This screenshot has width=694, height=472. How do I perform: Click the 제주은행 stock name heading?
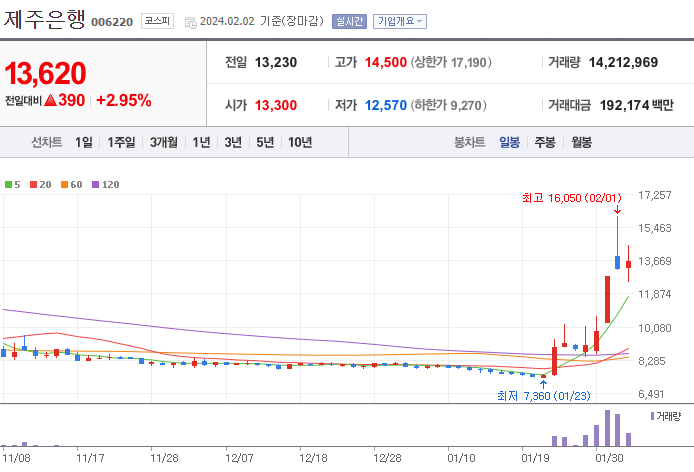(44, 19)
